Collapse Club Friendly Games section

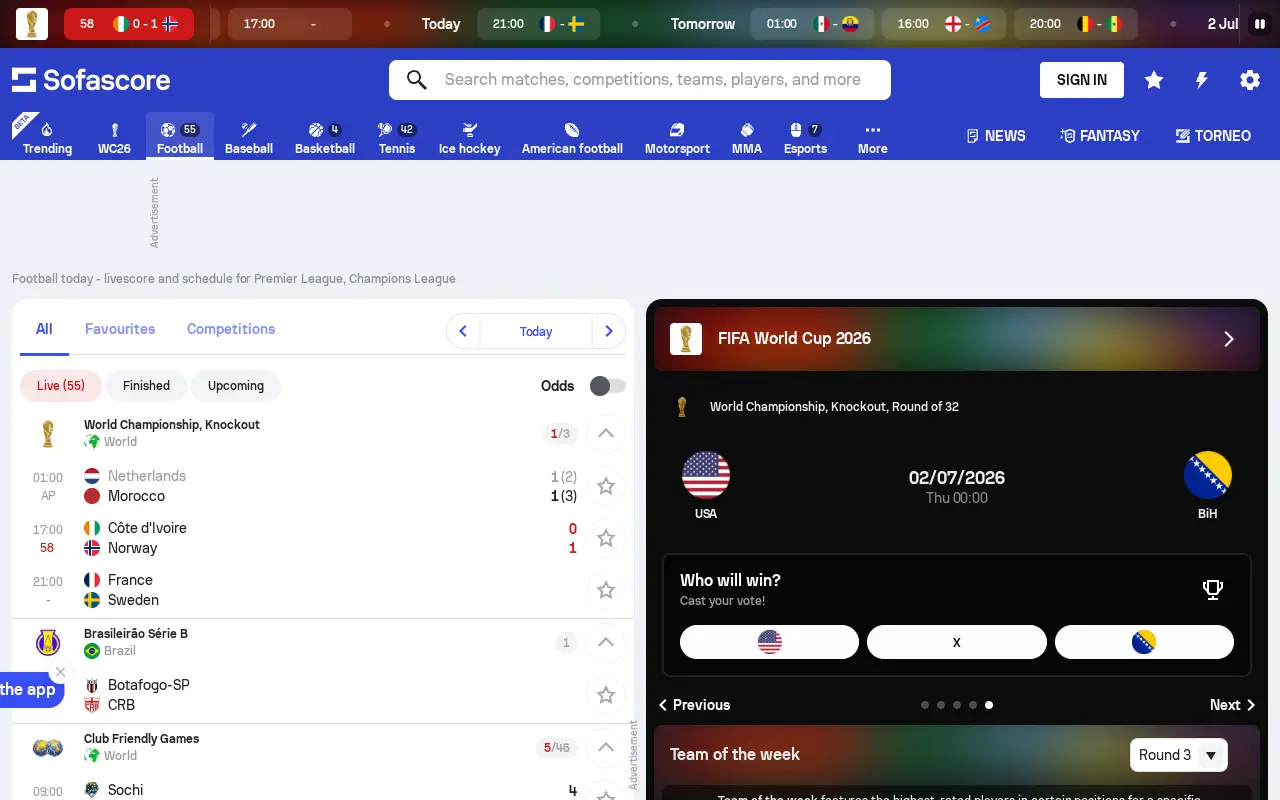click(x=605, y=747)
